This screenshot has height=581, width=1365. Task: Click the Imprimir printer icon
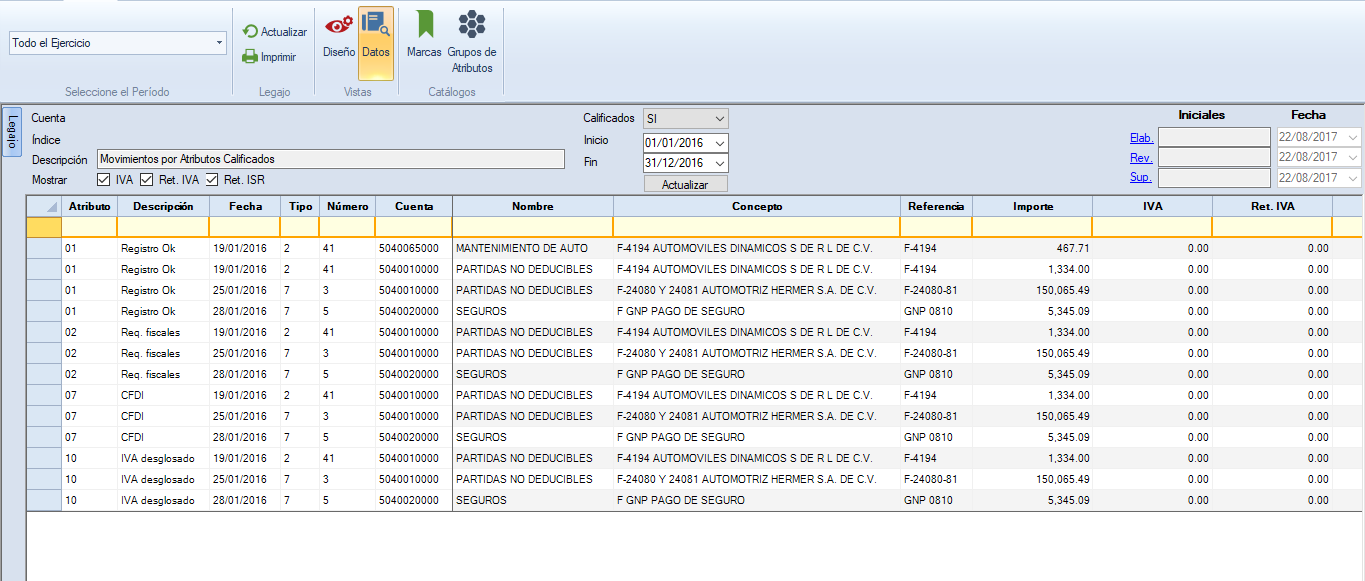click(x=250, y=57)
